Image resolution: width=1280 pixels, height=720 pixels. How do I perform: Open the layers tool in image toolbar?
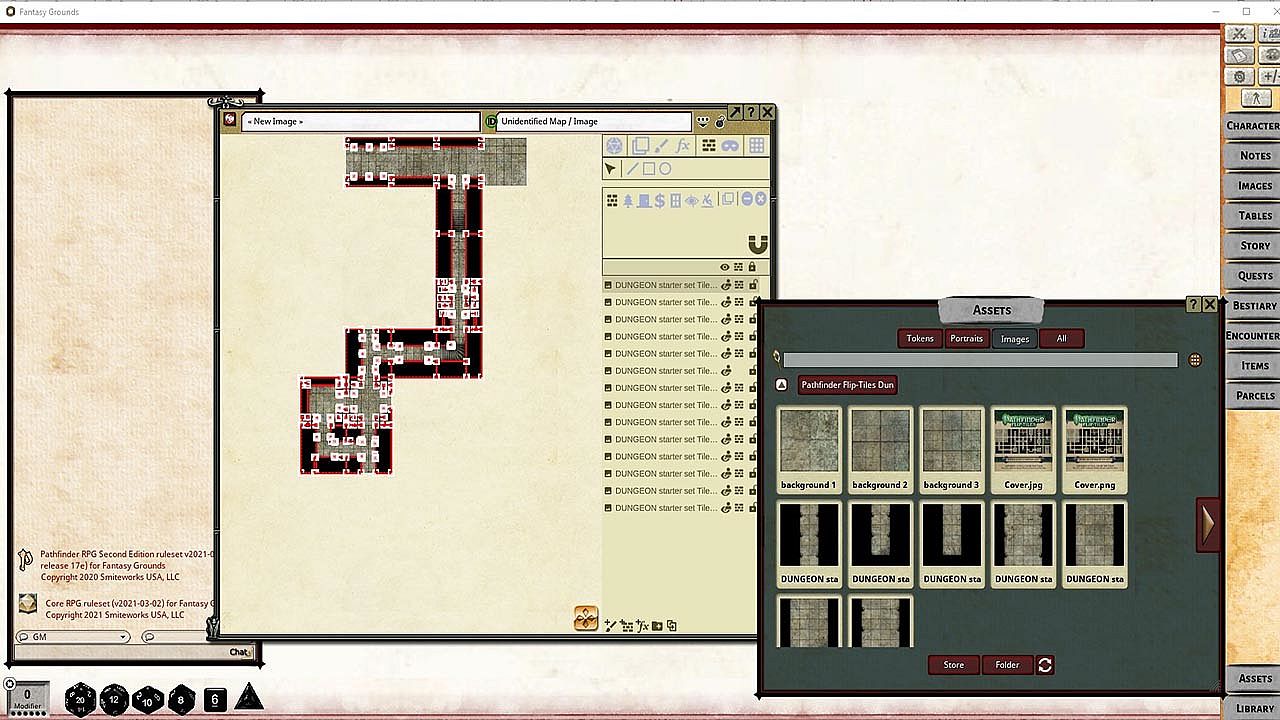tap(640, 146)
